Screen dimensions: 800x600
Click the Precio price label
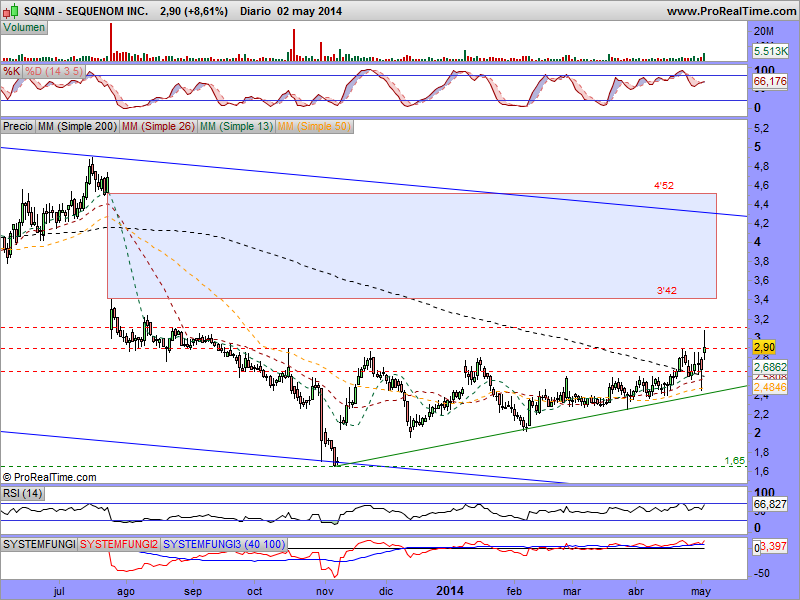tap(18, 126)
